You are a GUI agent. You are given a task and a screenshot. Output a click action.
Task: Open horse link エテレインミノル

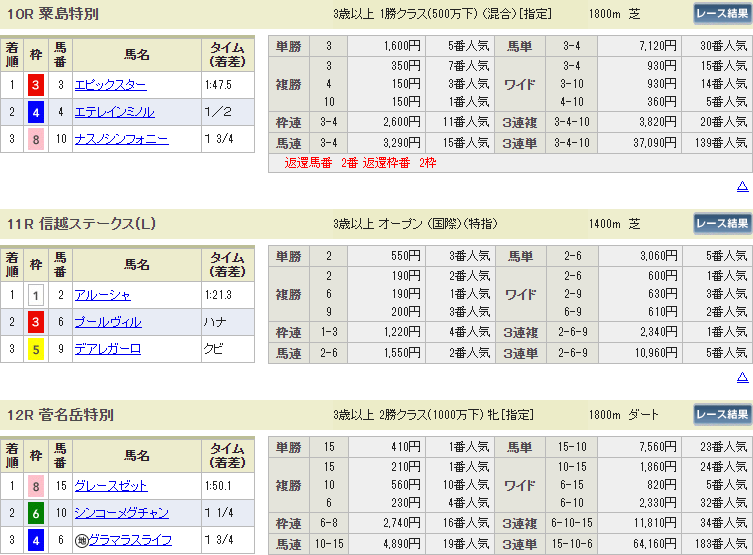click(114, 112)
